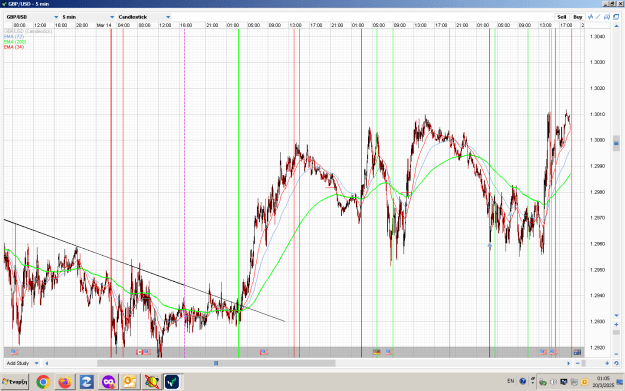Click the Canada flag news event marker
The height and width of the screenshot is (391, 625).
[140, 352]
